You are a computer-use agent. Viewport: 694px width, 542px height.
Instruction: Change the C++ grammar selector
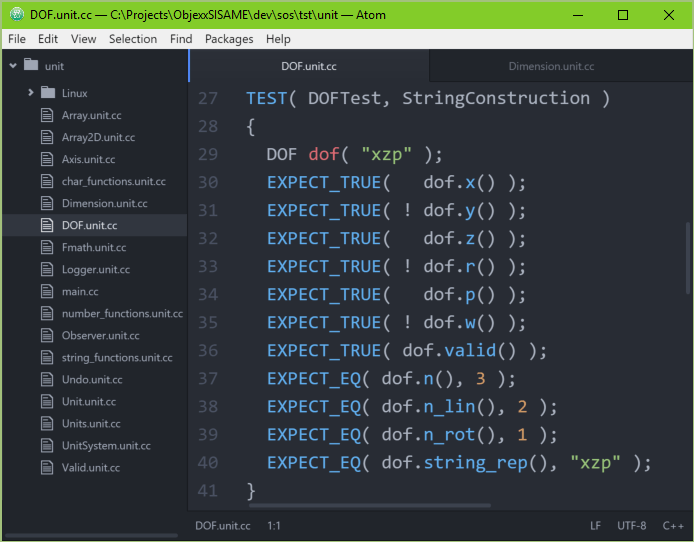point(673,526)
